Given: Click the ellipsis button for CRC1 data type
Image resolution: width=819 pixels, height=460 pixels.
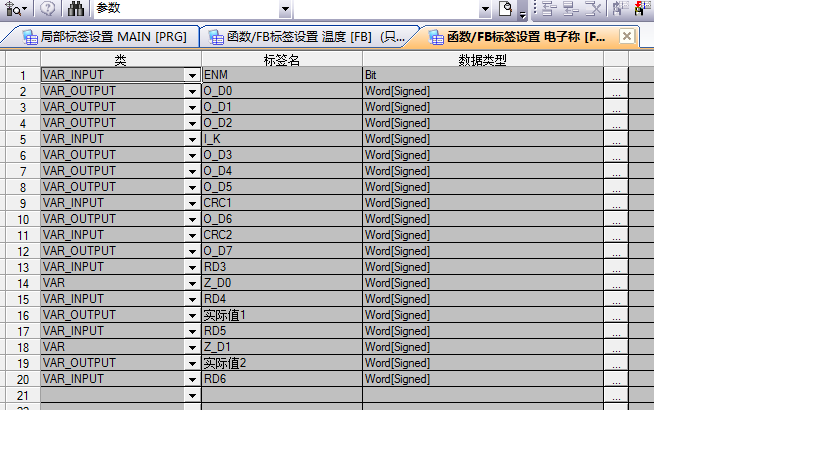Looking at the screenshot, I should (x=616, y=203).
